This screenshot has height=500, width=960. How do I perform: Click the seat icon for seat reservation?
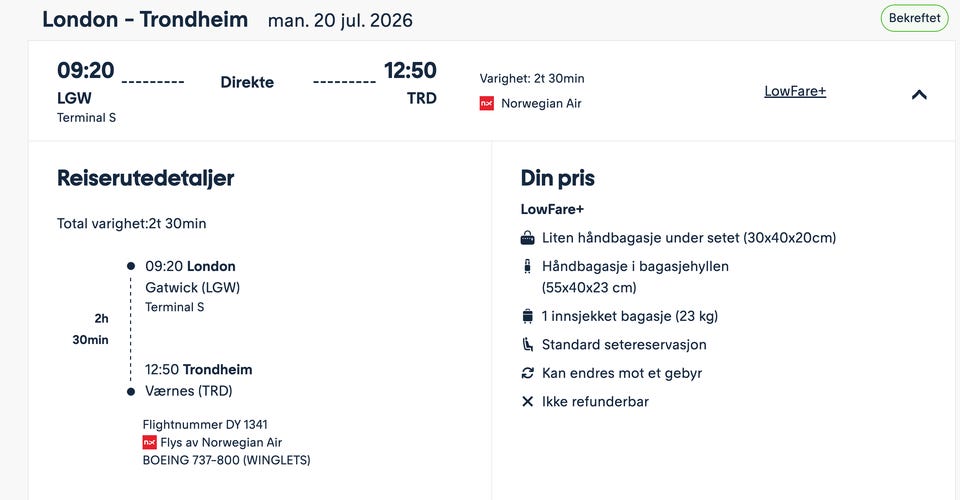coord(527,345)
